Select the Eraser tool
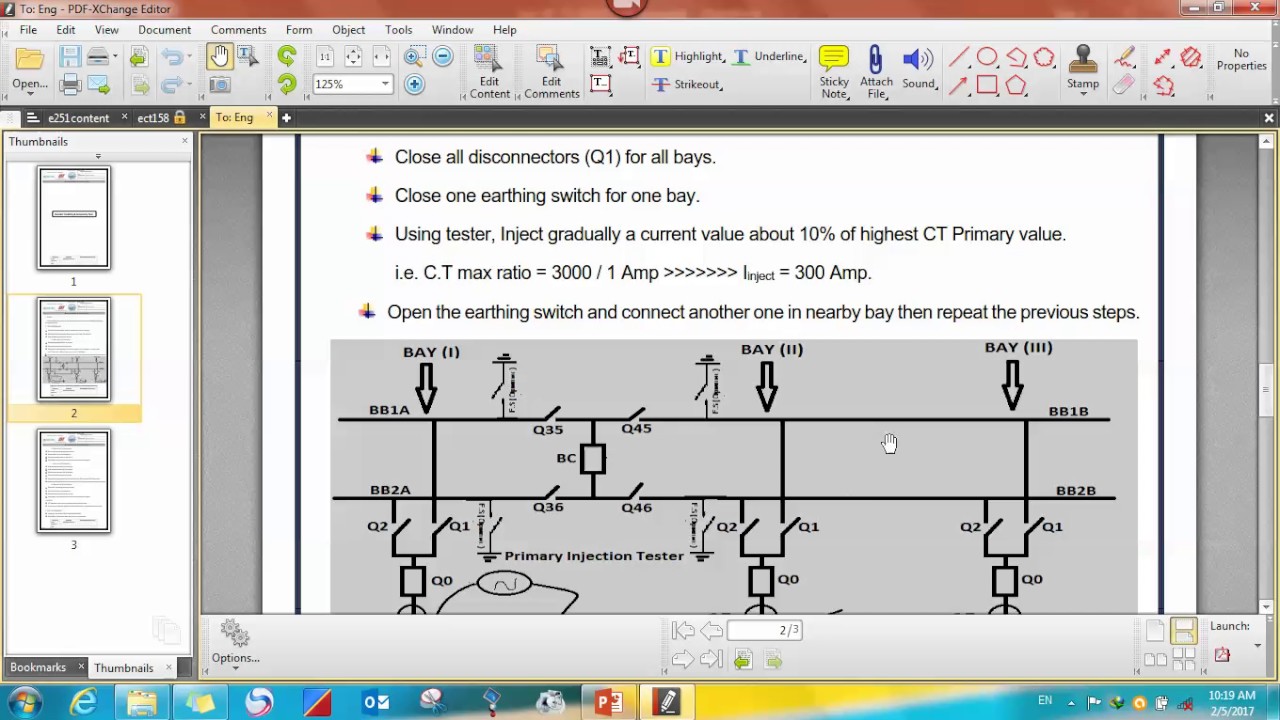The width and height of the screenshot is (1280, 720). (x=1124, y=85)
